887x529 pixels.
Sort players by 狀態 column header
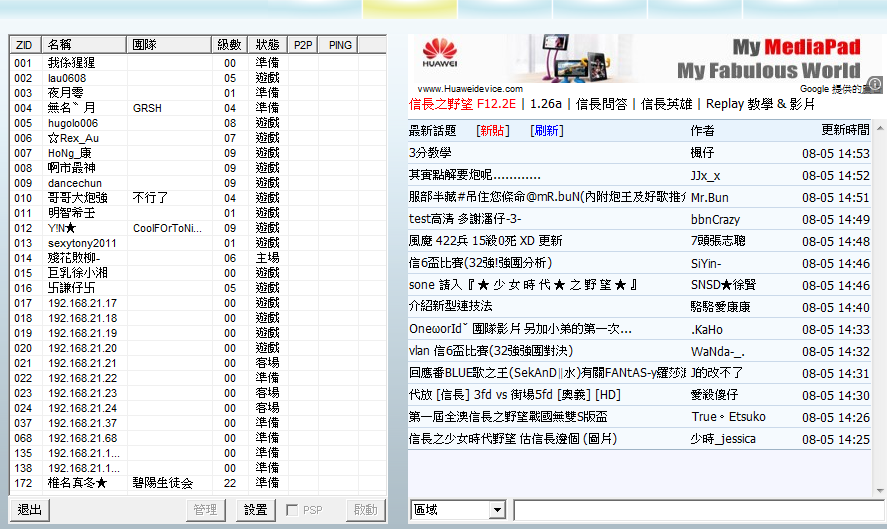pos(267,45)
